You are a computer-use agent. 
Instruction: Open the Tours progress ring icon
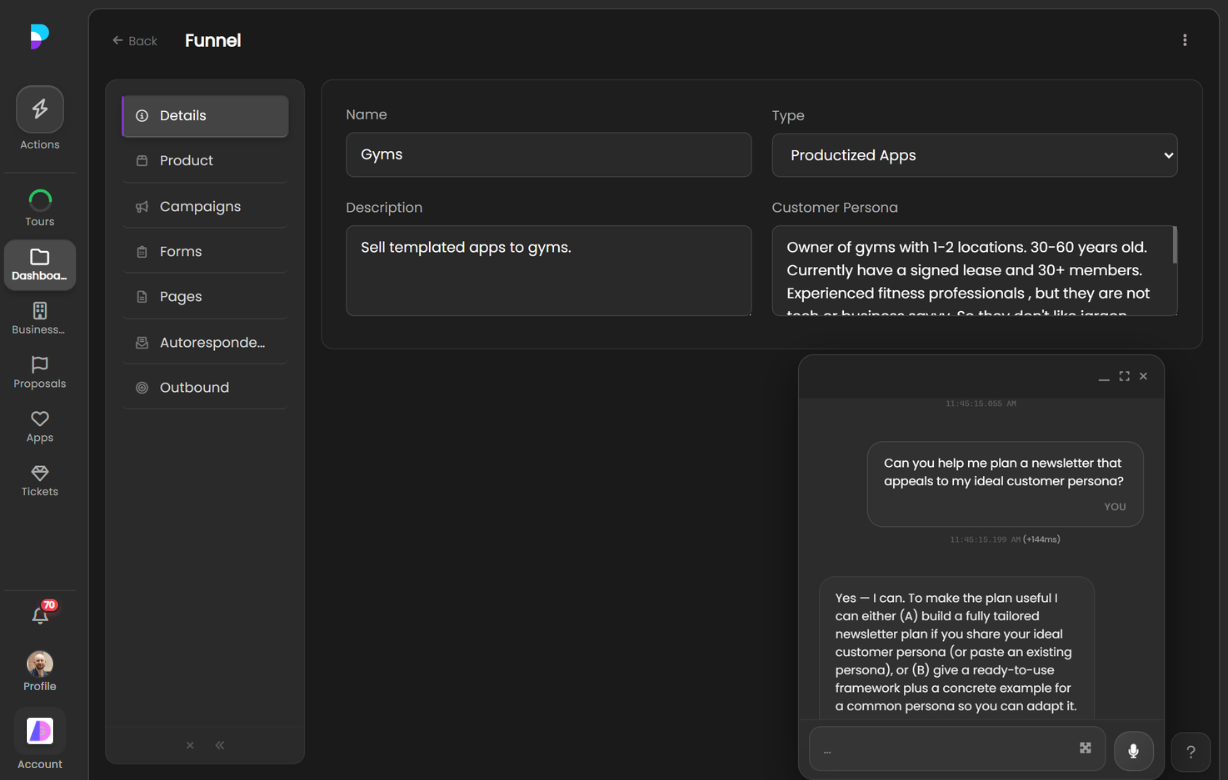40,200
